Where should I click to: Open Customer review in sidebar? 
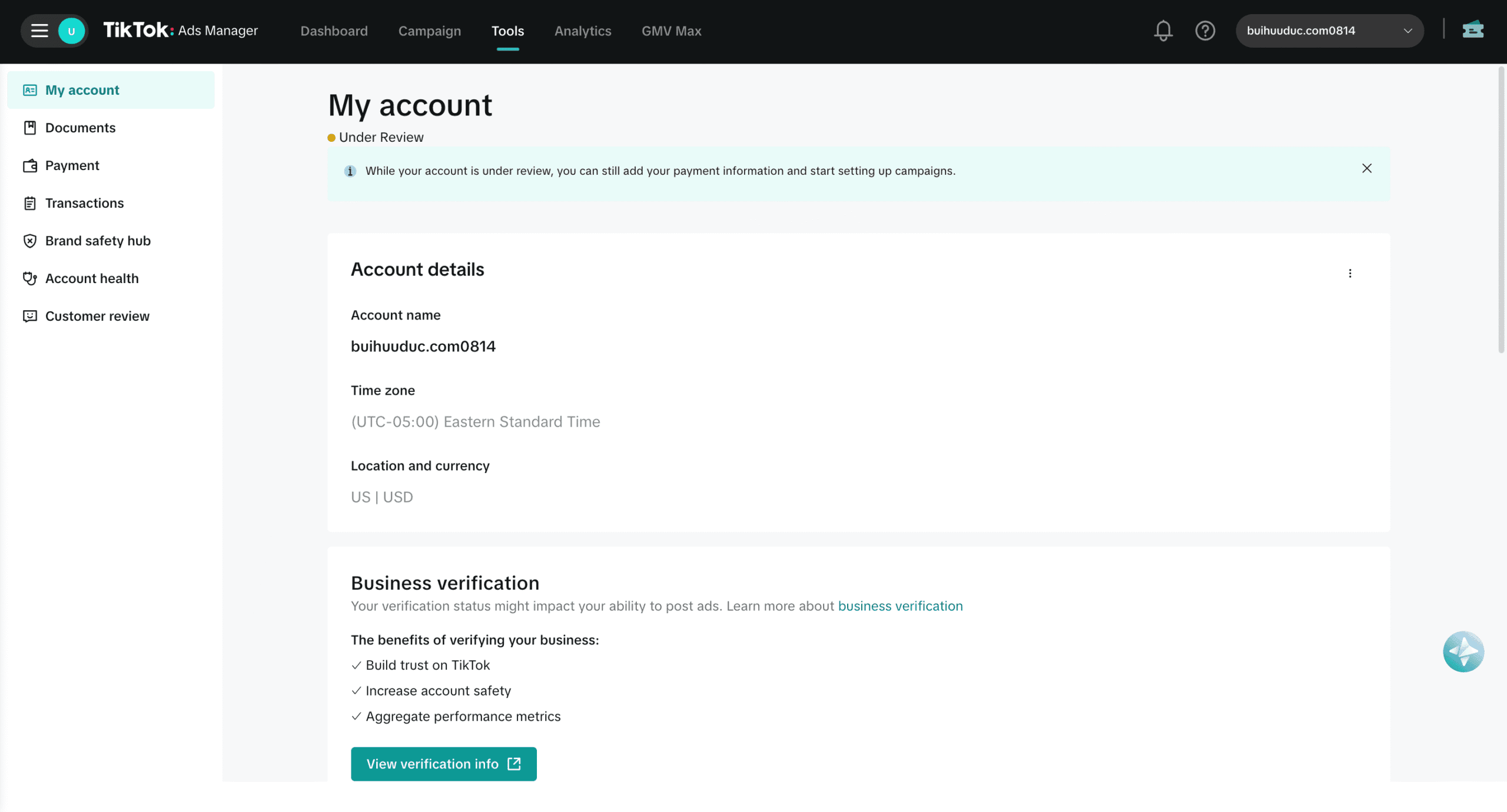(97, 316)
